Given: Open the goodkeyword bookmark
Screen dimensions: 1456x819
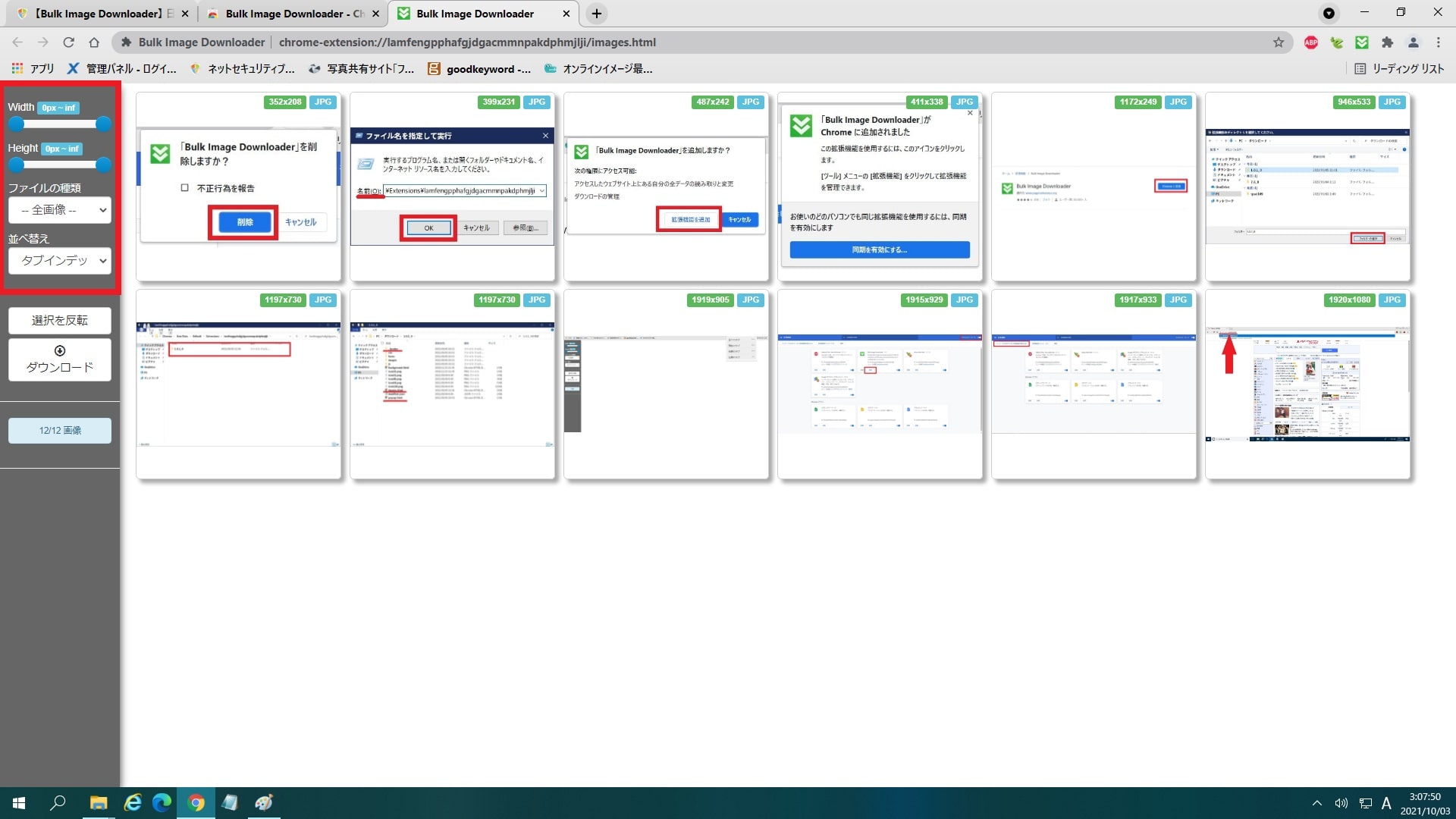Looking at the screenshot, I should tap(479, 68).
